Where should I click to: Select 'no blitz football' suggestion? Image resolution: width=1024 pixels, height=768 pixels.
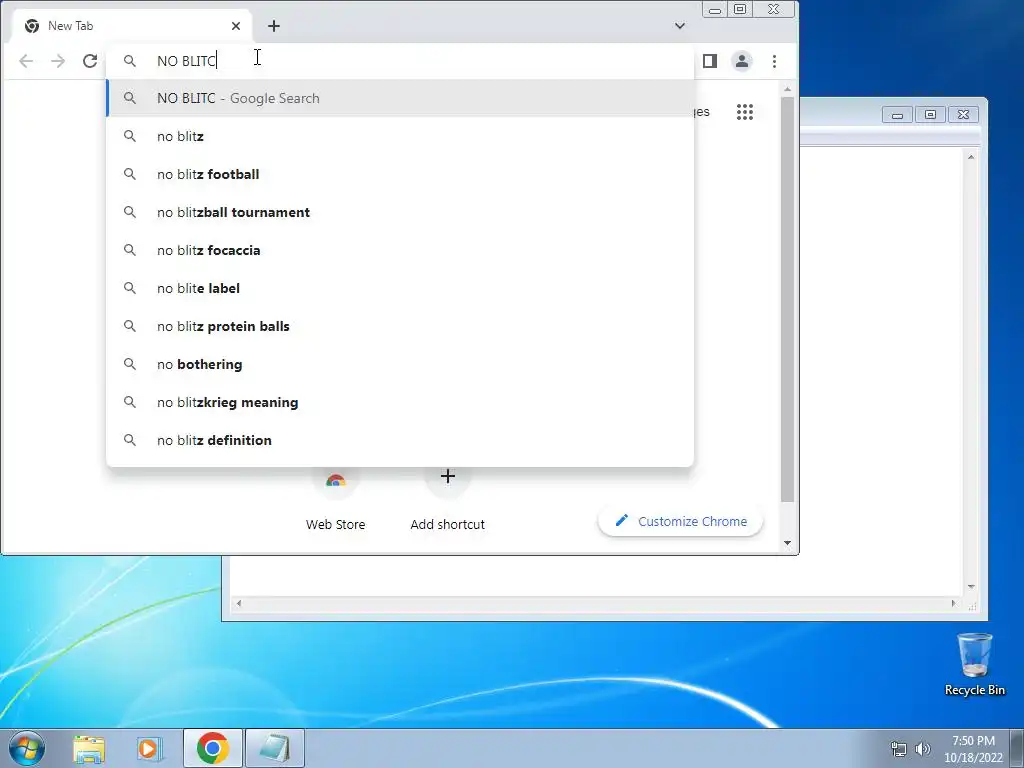tap(400, 174)
